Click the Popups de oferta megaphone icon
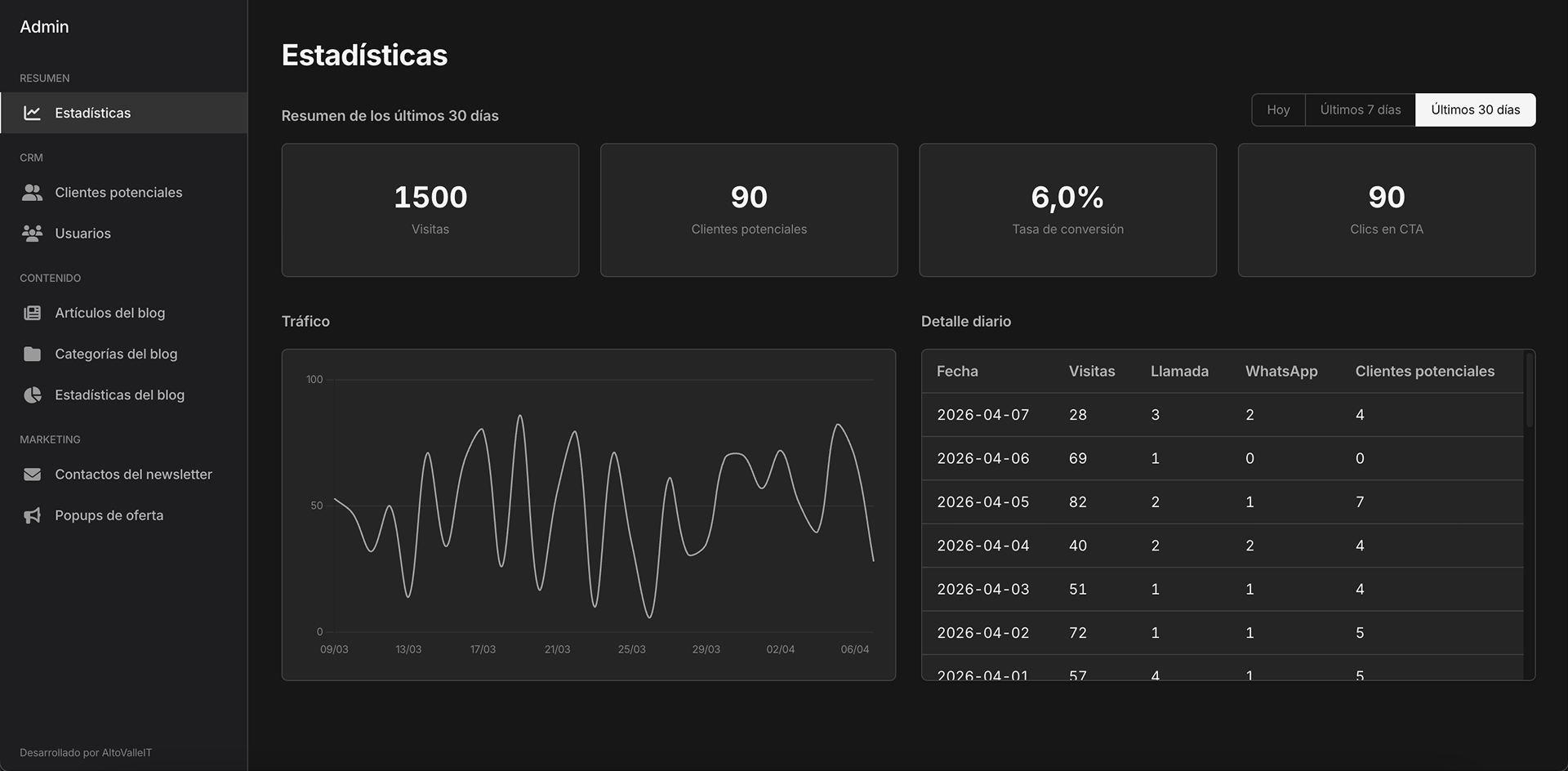 pyautogui.click(x=32, y=515)
